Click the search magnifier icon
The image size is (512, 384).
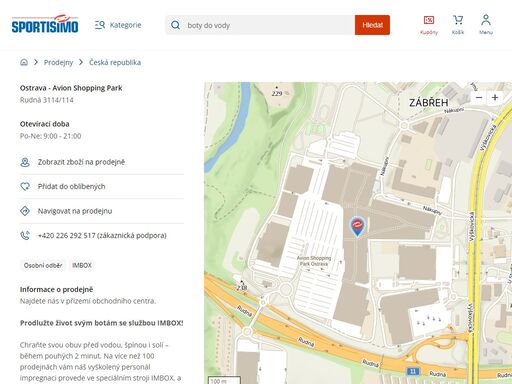[x=175, y=25]
